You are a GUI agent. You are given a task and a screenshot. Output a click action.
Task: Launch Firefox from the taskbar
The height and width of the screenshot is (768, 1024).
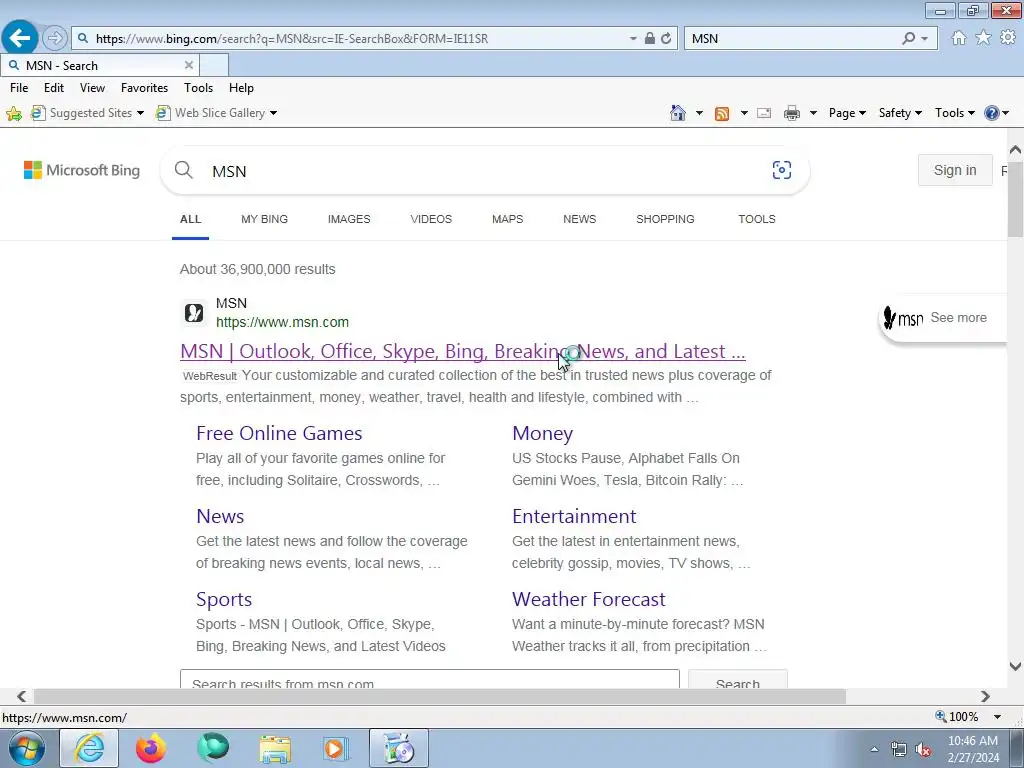point(151,748)
